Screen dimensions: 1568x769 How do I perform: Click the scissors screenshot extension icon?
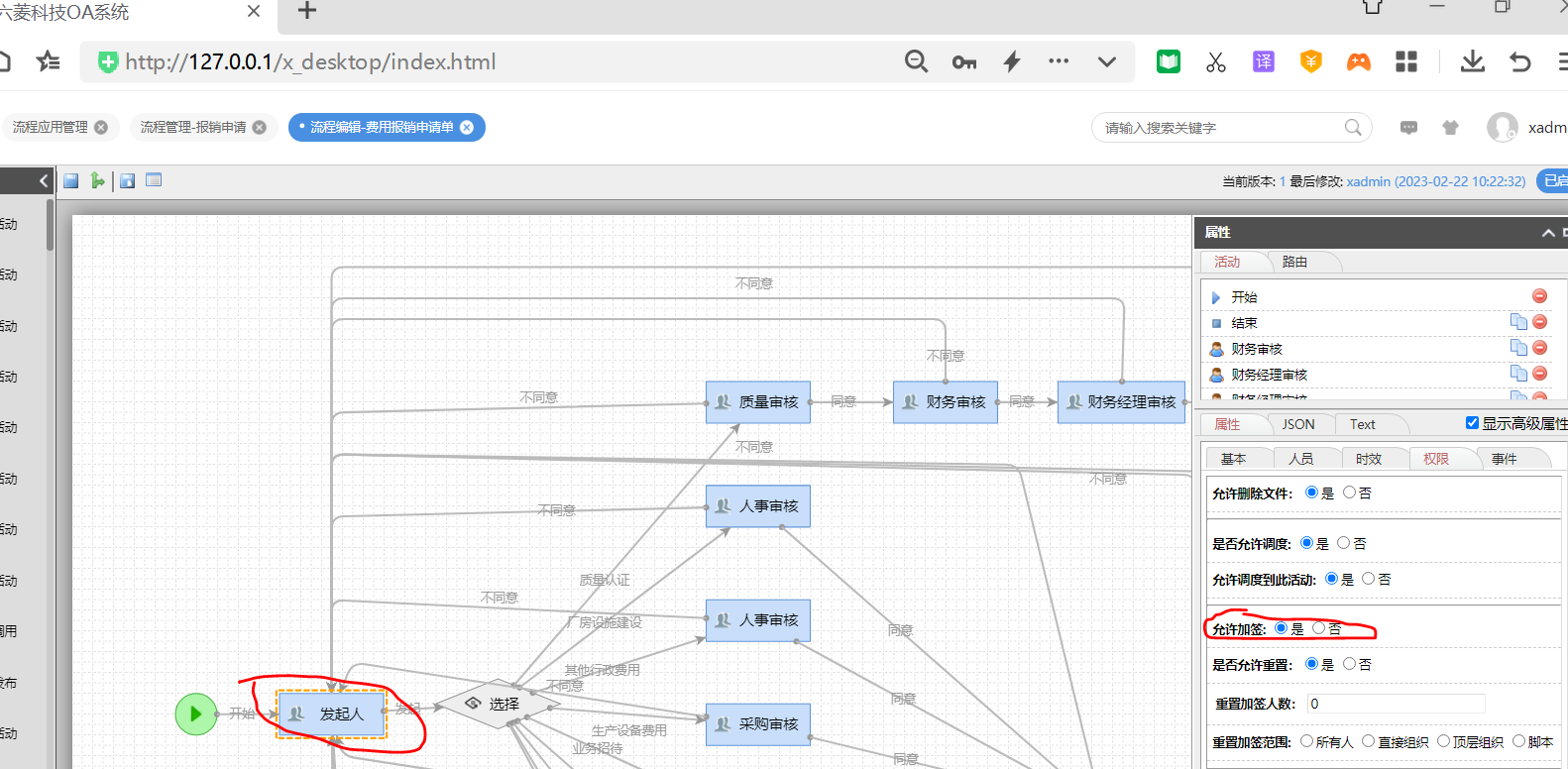tap(1216, 62)
